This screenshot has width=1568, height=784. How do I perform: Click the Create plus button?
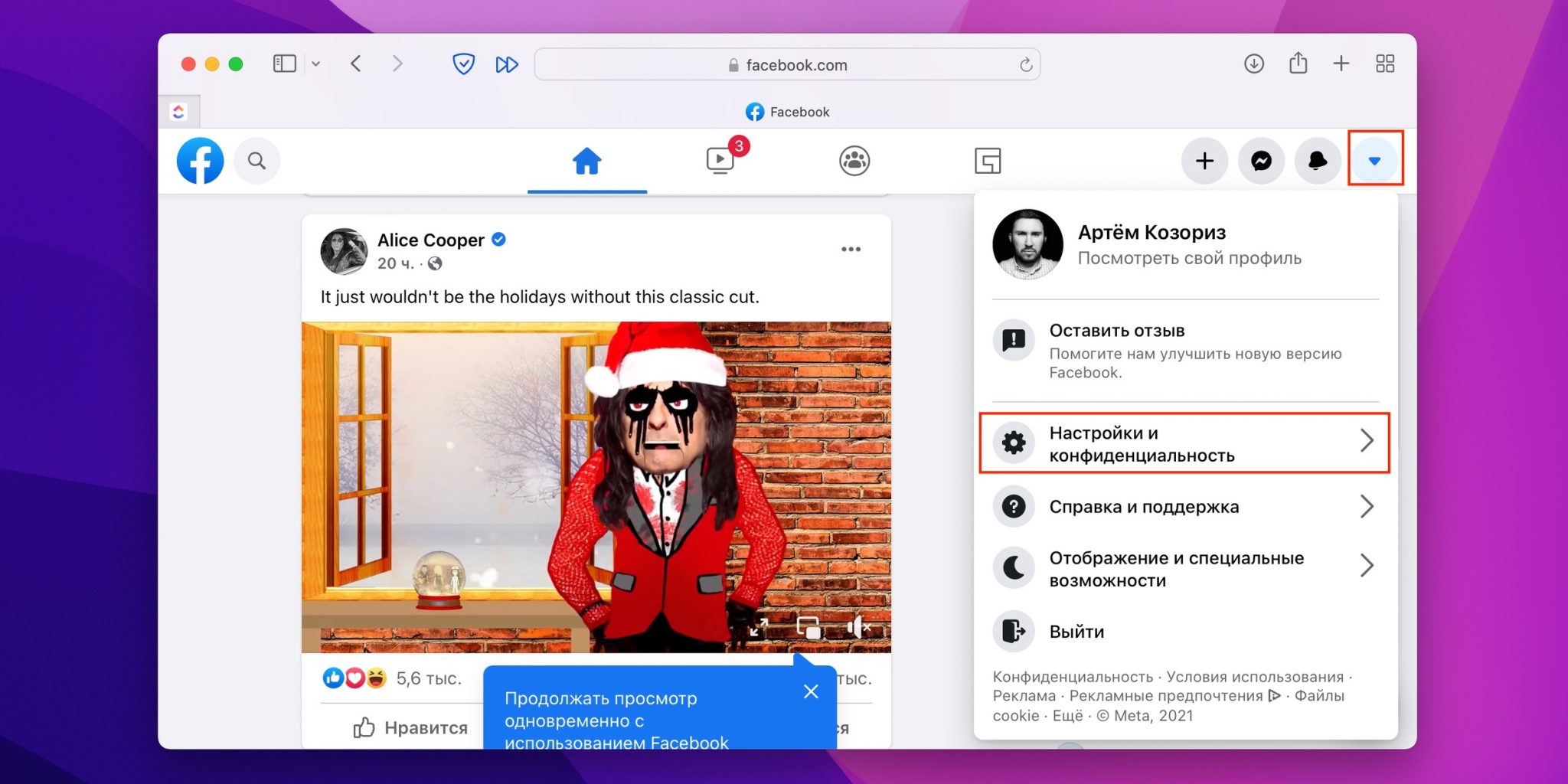(1204, 161)
